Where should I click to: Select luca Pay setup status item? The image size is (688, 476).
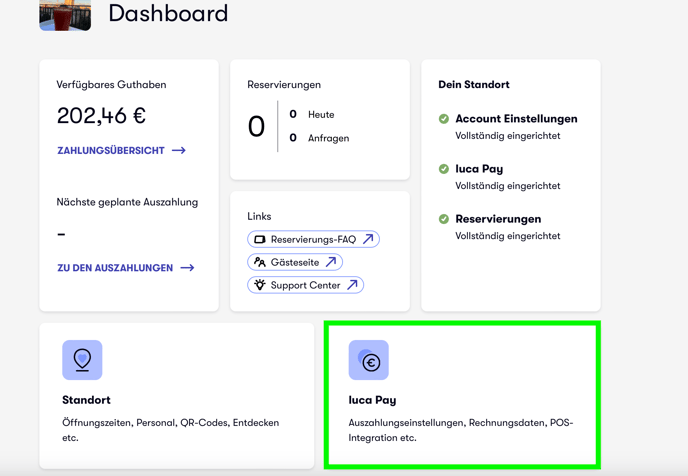click(499, 177)
